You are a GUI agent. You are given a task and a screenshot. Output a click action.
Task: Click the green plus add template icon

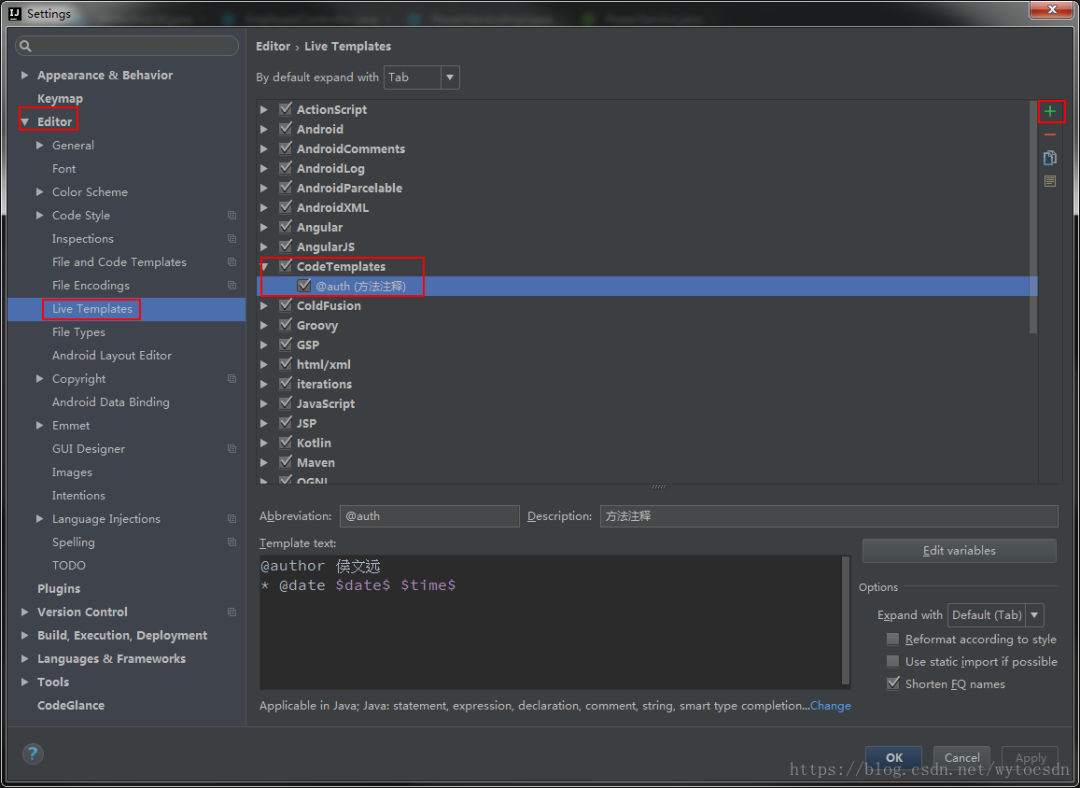1050,111
